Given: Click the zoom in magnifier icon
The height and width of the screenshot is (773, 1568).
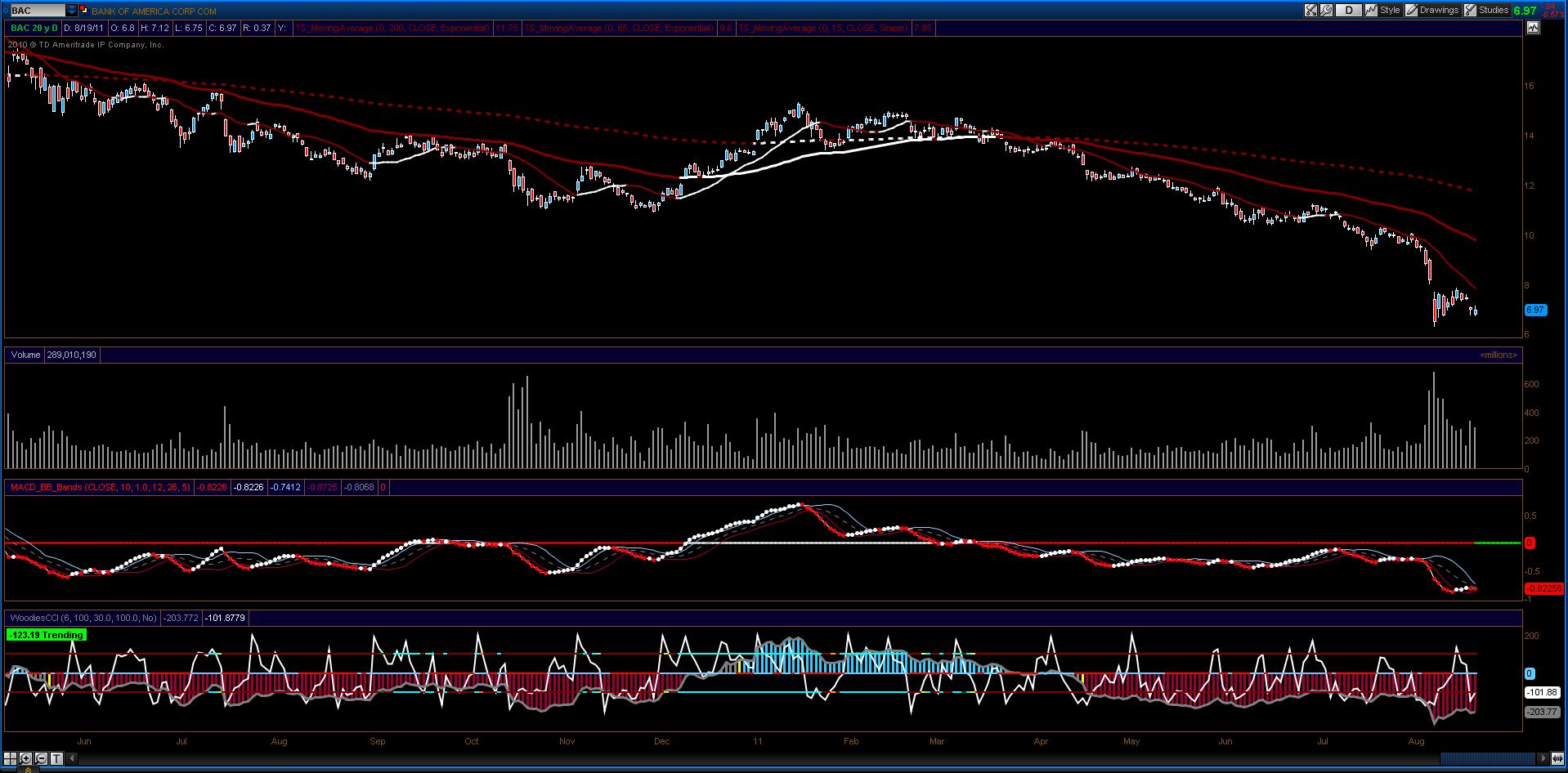Looking at the screenshot, I should pos(25,758).
